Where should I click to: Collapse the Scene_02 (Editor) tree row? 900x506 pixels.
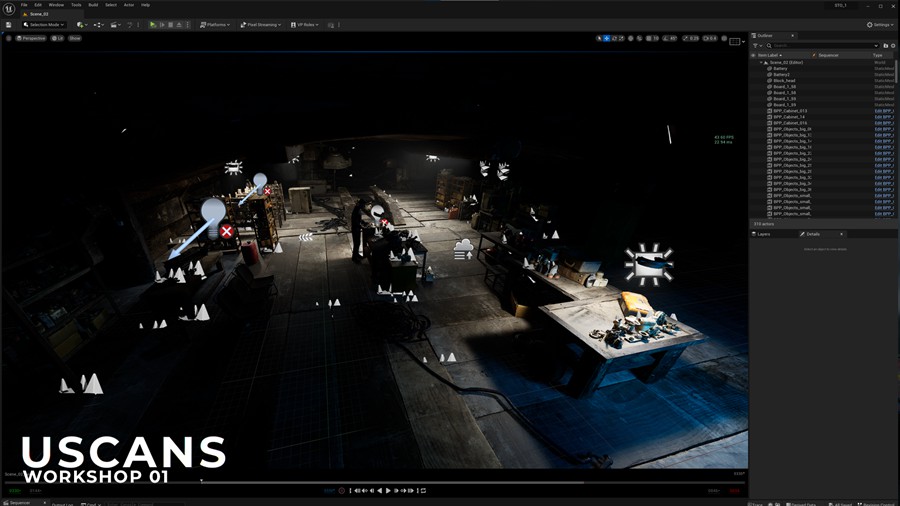click(762, 63)
